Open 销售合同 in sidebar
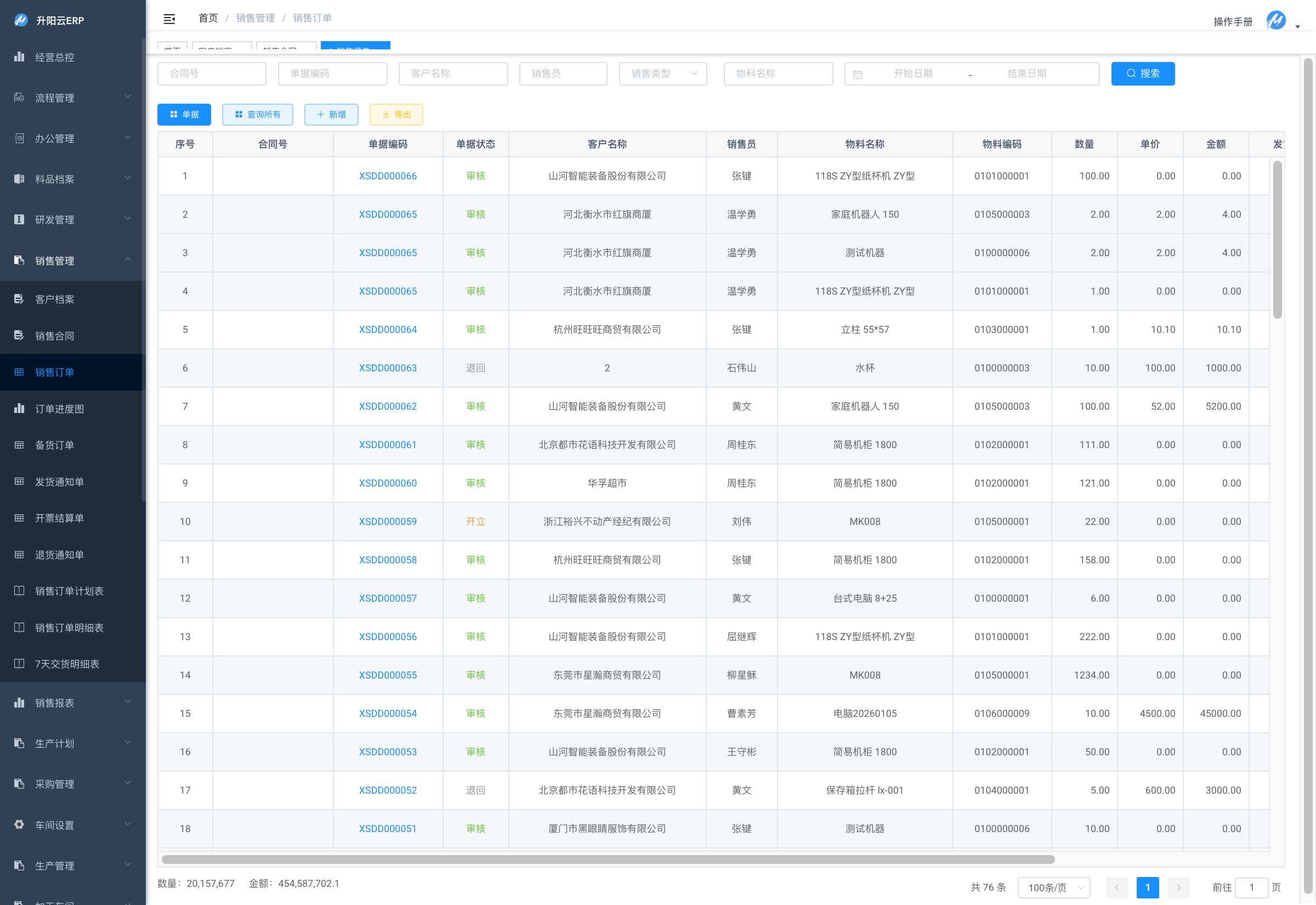Viewport: 1316px width, 905px height. pyautogui.click(x=55, y=336)
